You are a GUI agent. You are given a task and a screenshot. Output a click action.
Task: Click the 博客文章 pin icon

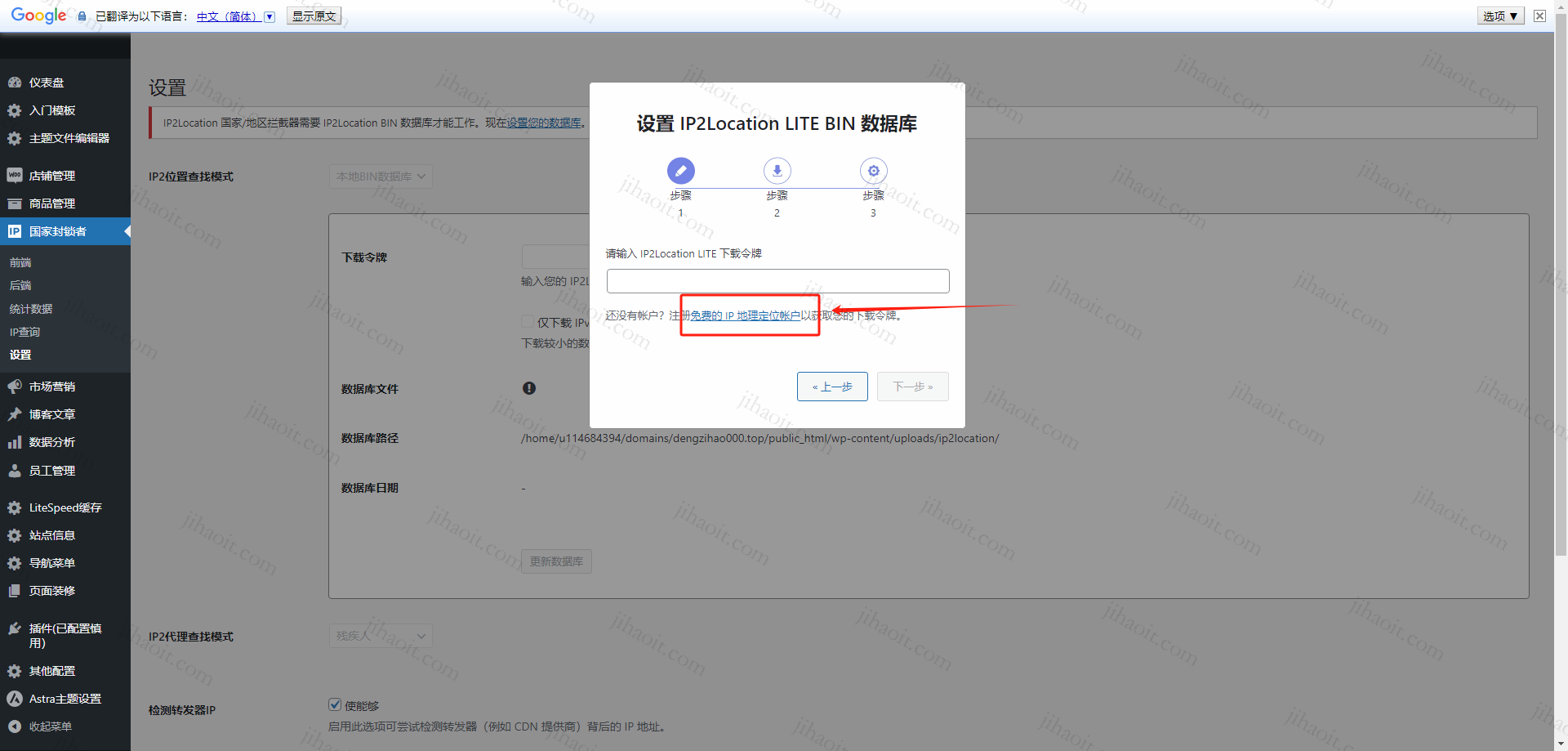[15, 414]
